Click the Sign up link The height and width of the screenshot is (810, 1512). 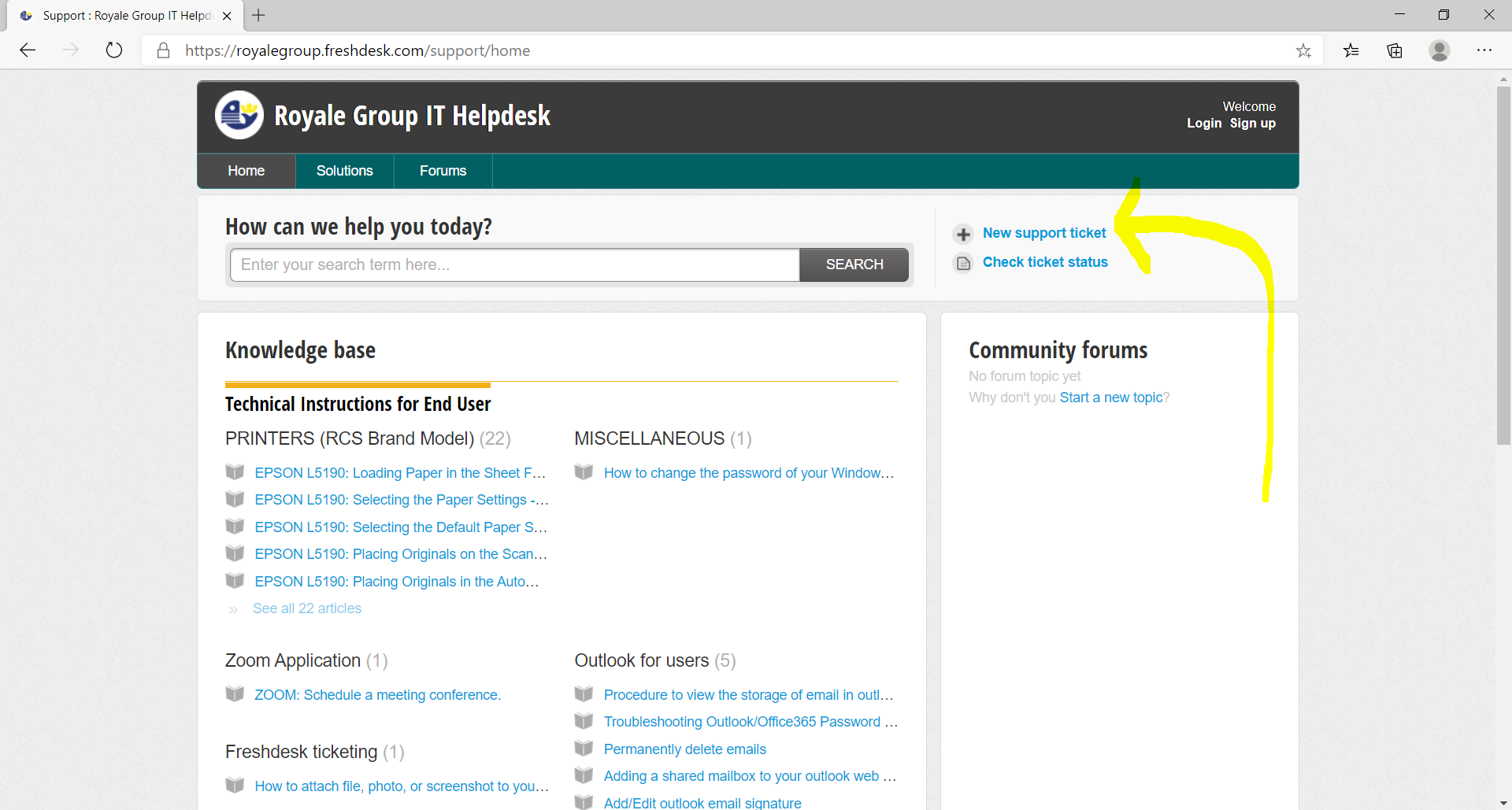1253,124
